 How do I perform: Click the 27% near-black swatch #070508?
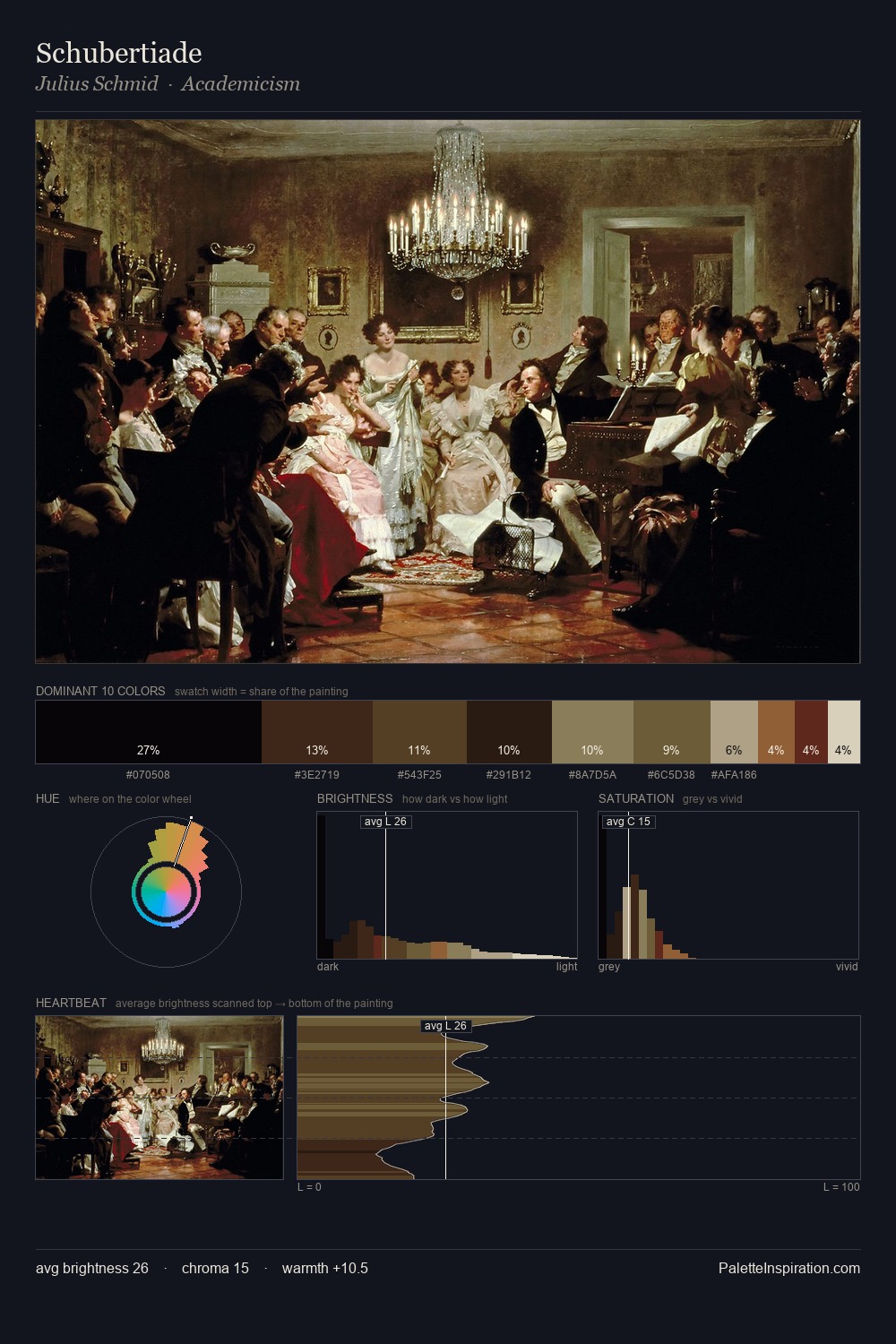click(x=149, y=732)
